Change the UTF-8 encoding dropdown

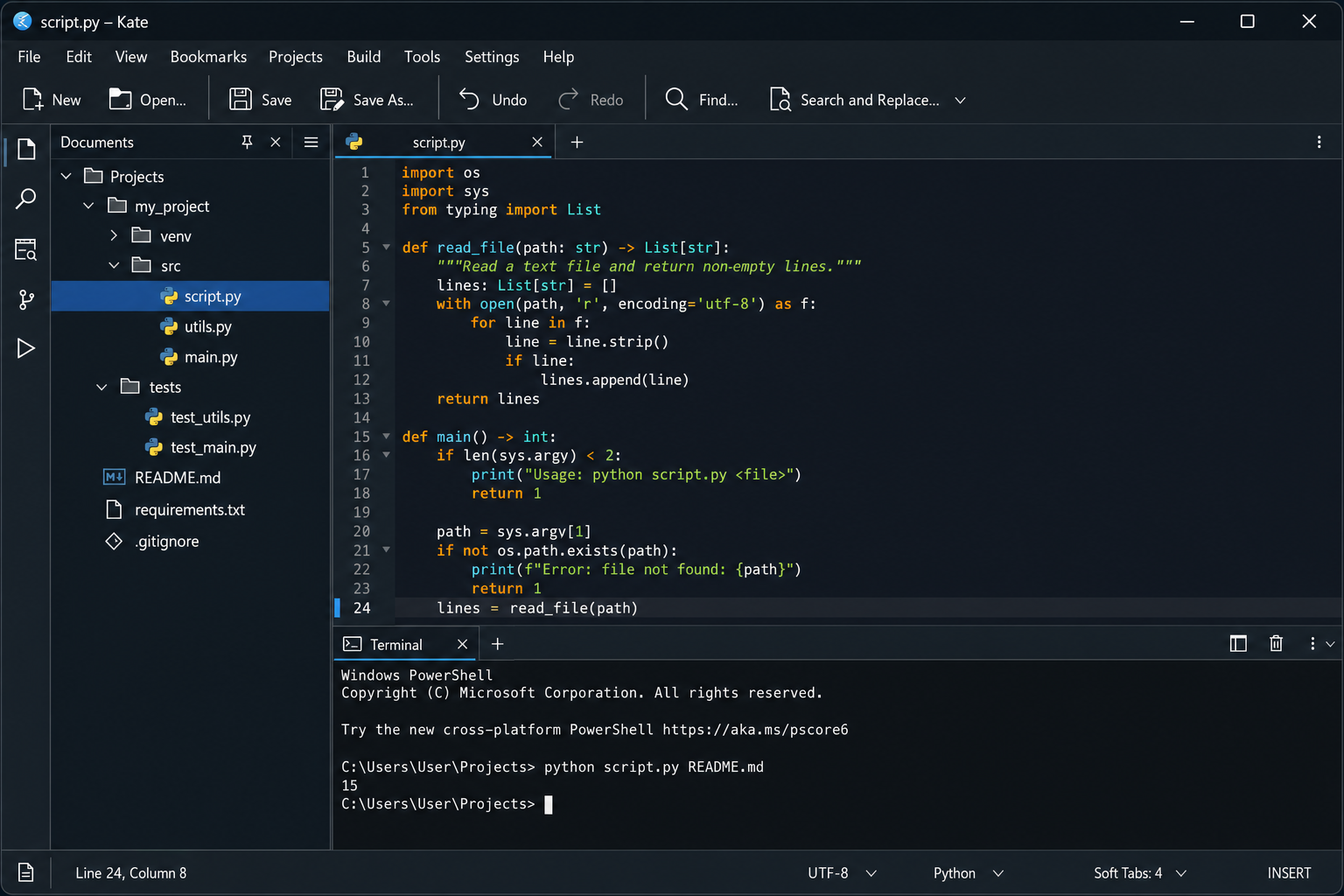point(842,873)
